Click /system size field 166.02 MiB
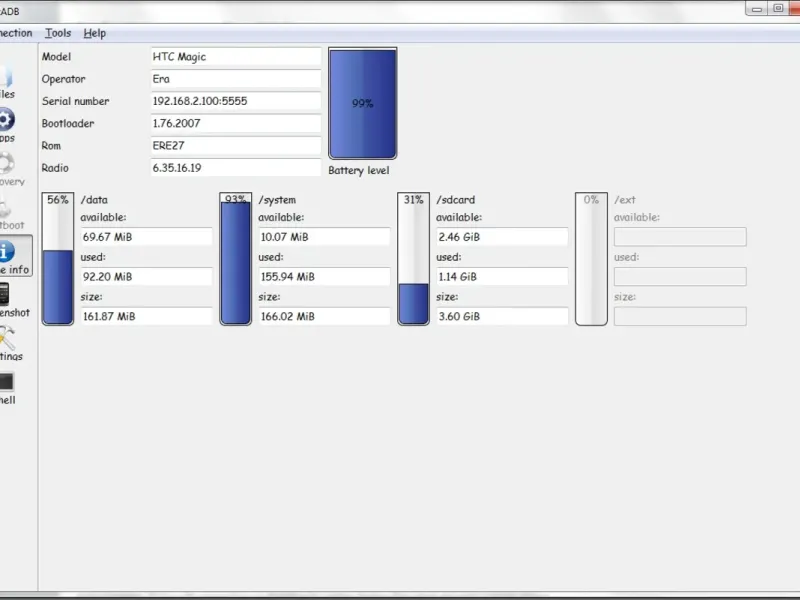Image resolution: width=800 pixels, height=600 pixels. (x=324, y=316)
